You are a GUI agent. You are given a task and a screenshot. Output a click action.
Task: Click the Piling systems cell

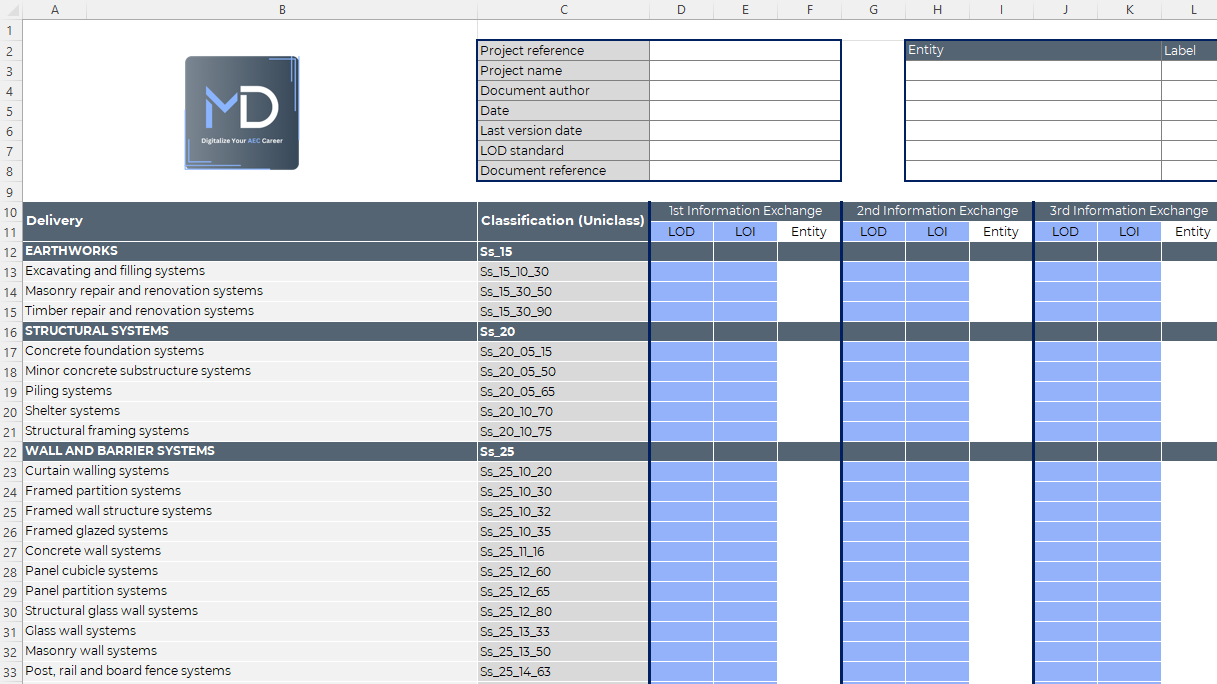click(x=249, y=391)
